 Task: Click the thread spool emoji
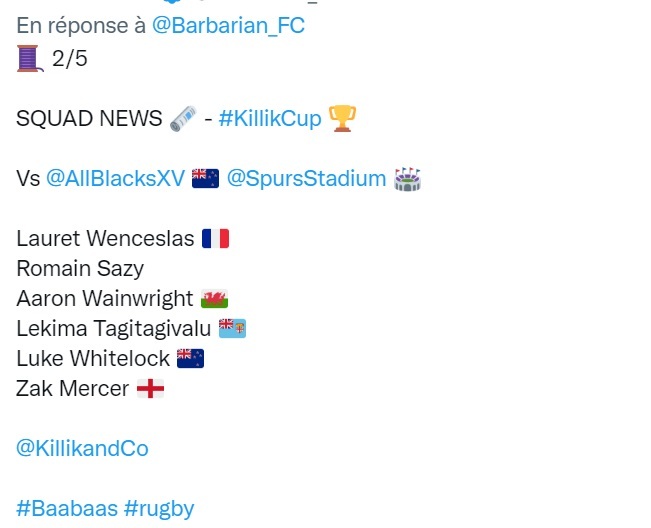click(29, 59)
